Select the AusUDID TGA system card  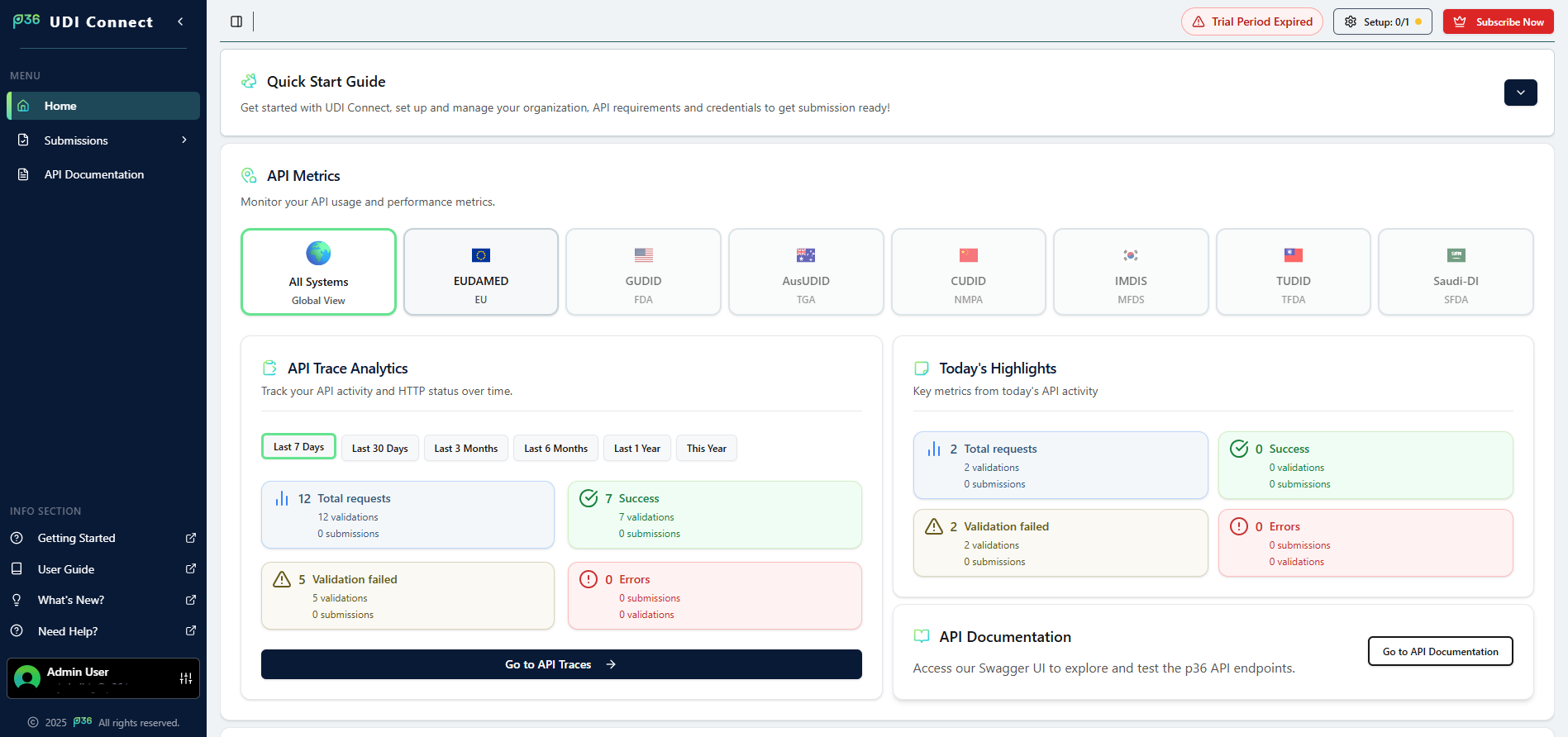(806, 272)
